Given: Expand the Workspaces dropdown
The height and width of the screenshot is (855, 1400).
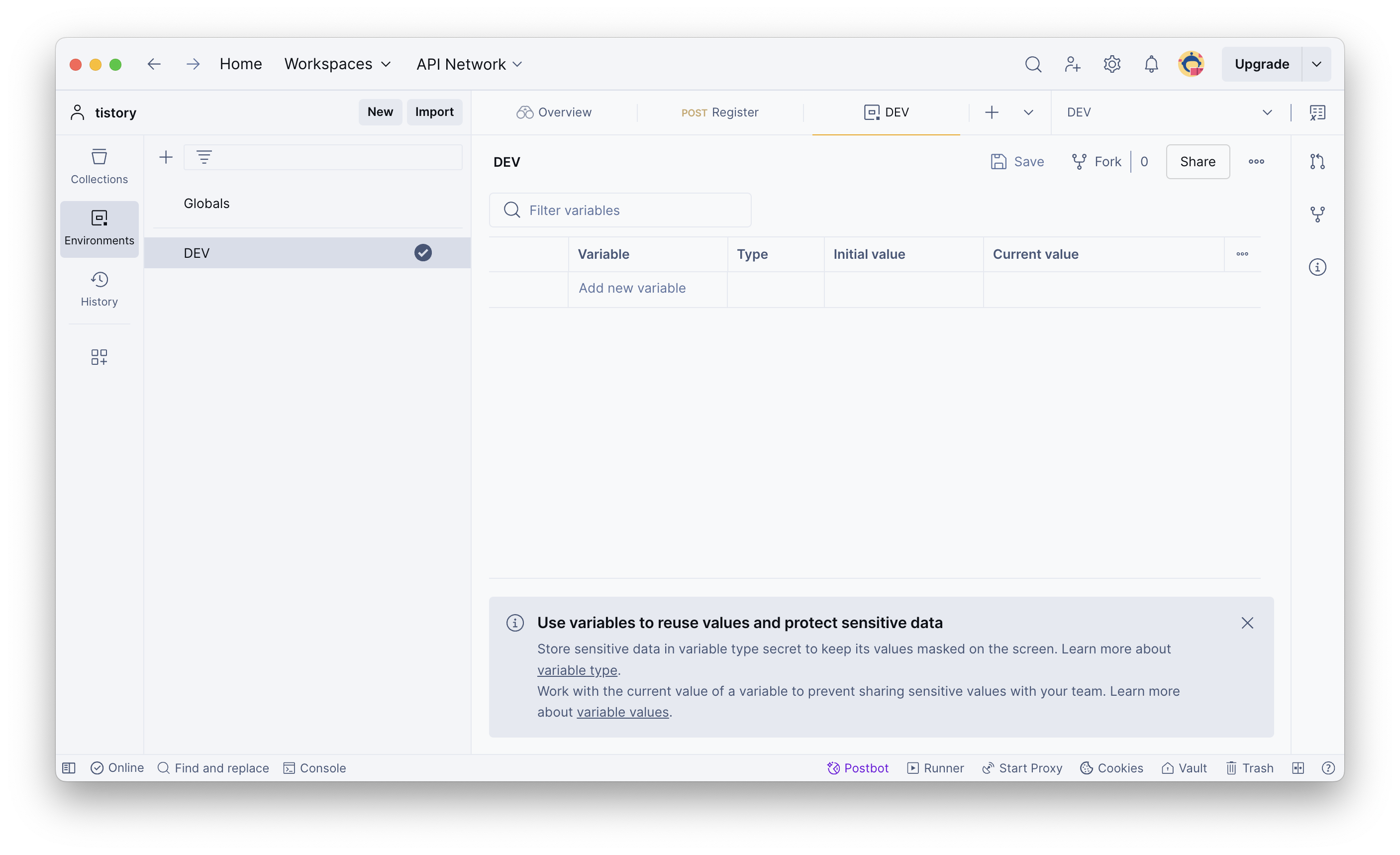Looking at the screenshot, I should (x=337, y=64).
